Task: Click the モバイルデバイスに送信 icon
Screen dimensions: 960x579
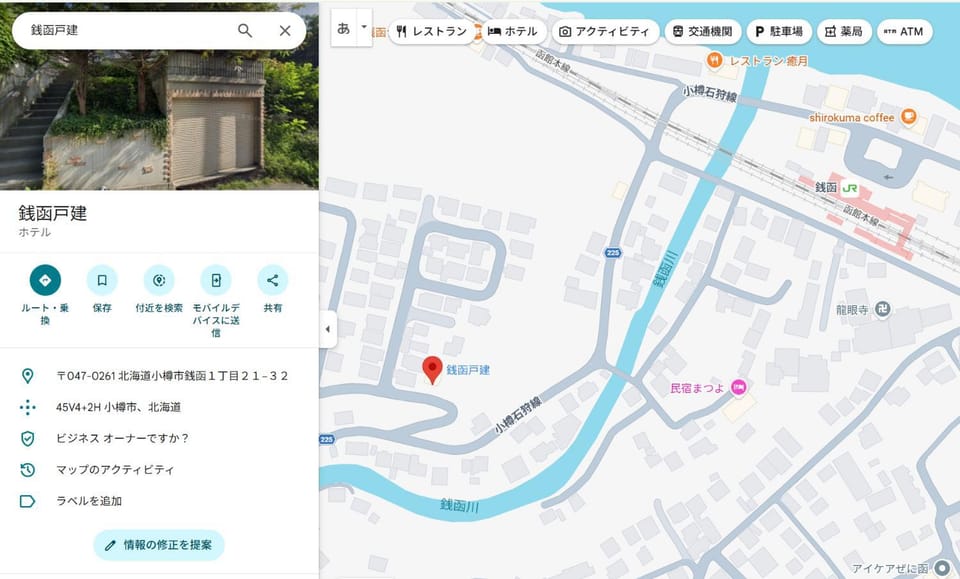Action: (x=216, y=280)
